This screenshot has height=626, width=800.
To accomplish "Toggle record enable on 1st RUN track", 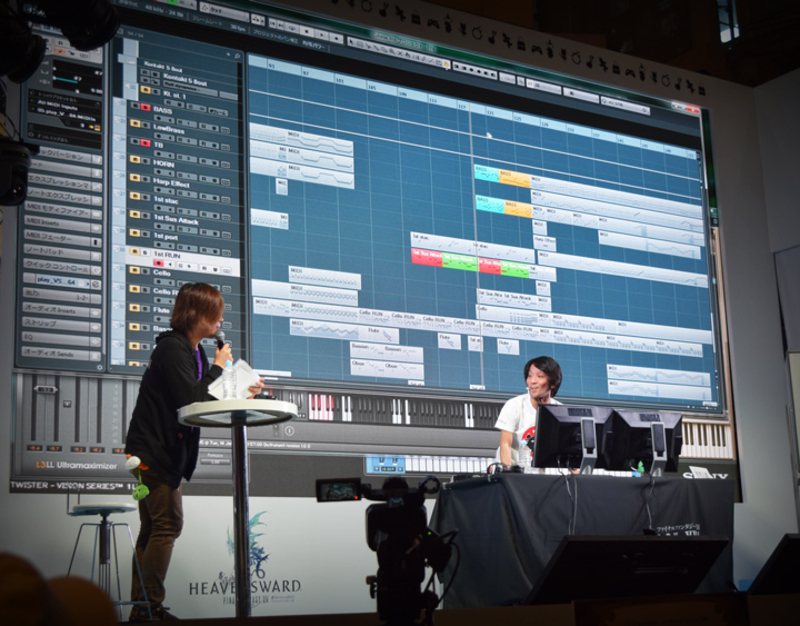I will click(x=158, y=263).
